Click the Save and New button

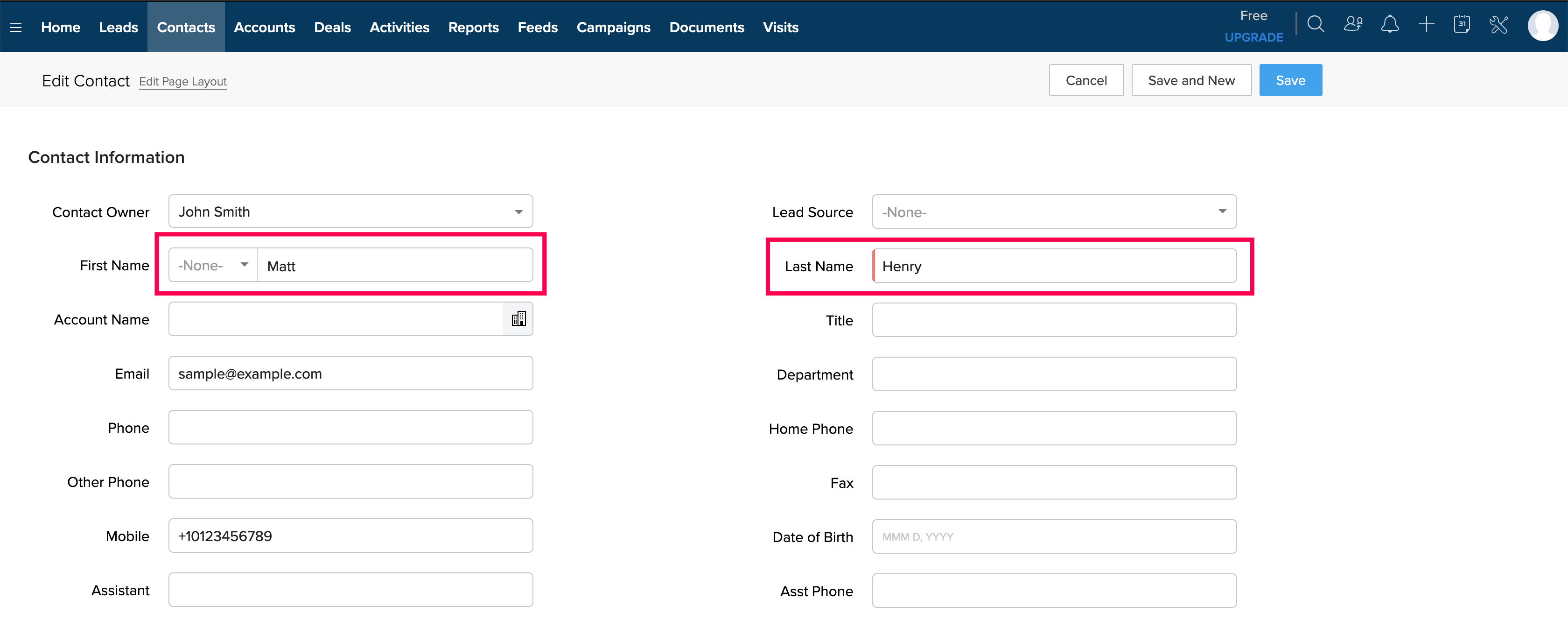[x=1190, y=80]
